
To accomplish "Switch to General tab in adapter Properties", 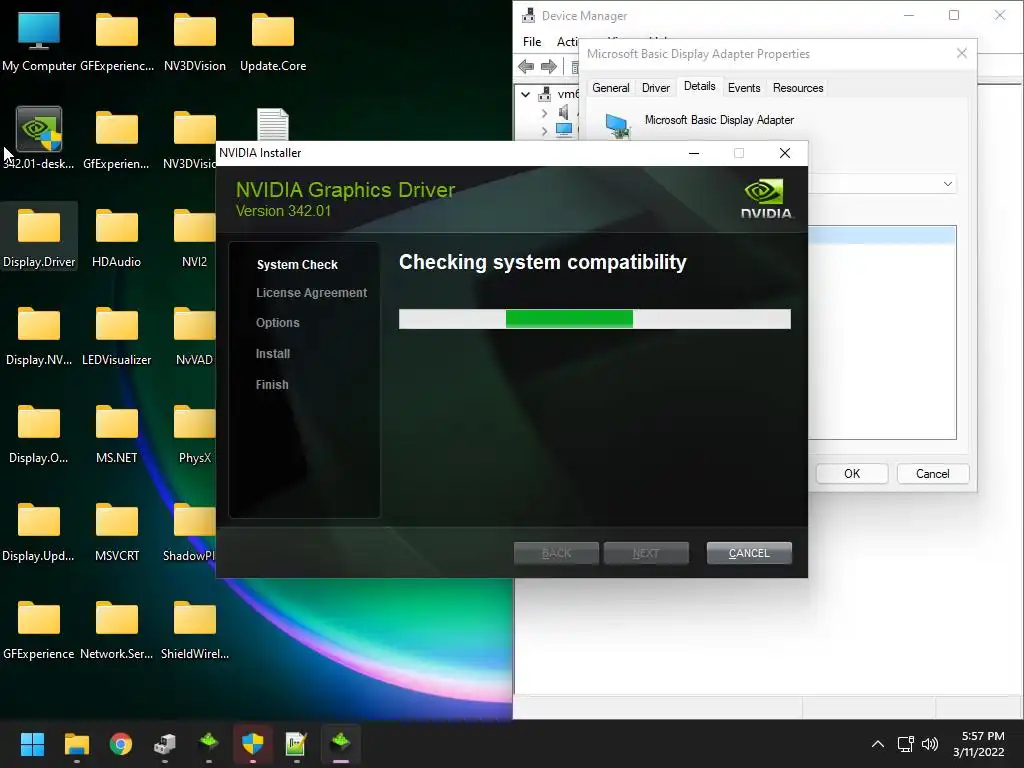I will pyautogui.click(x=611, y=88).
